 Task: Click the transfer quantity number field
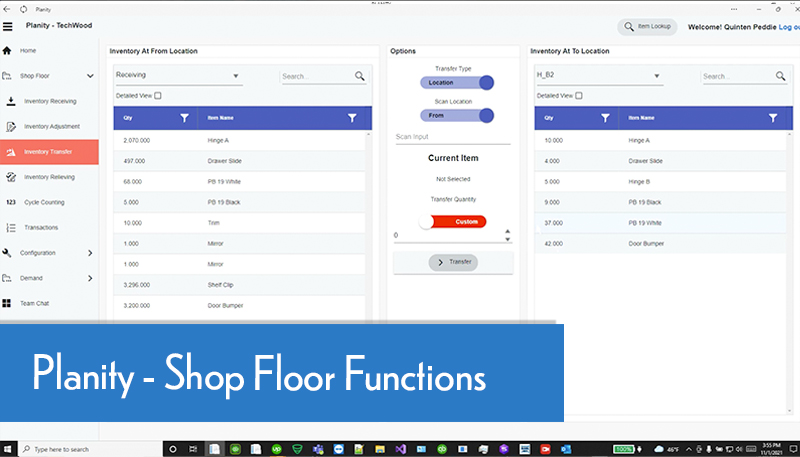pos(448,236)
